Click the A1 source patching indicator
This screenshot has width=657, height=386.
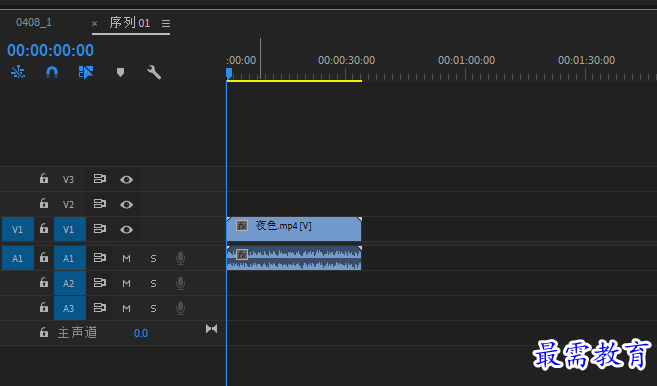[x=18, y=258]
